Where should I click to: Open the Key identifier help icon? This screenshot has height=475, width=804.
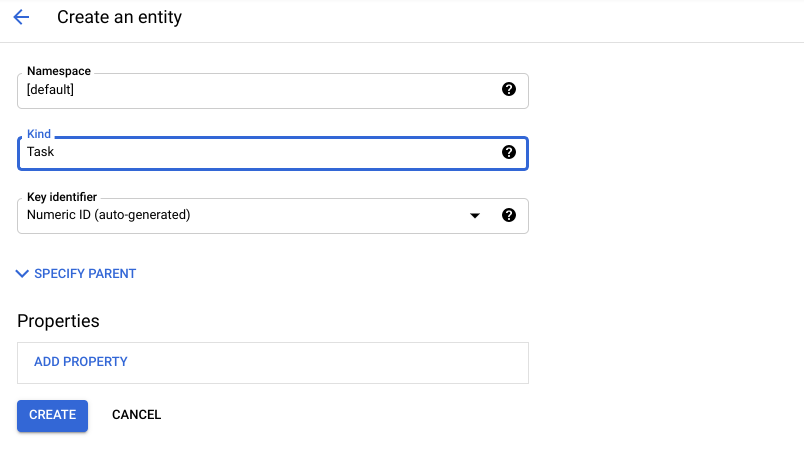tap(509, 215)
